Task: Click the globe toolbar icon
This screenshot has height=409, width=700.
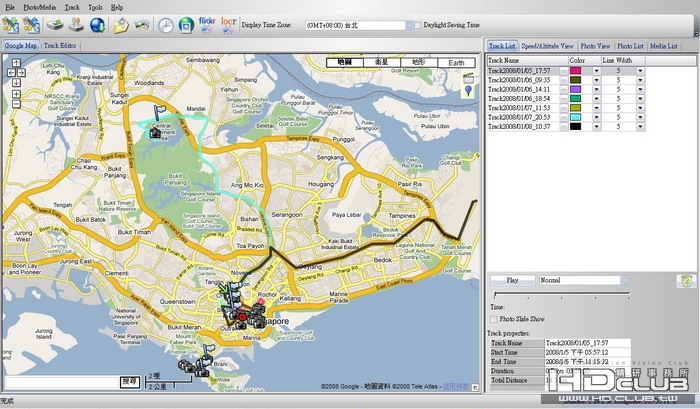Action: [x=97, y=25]
